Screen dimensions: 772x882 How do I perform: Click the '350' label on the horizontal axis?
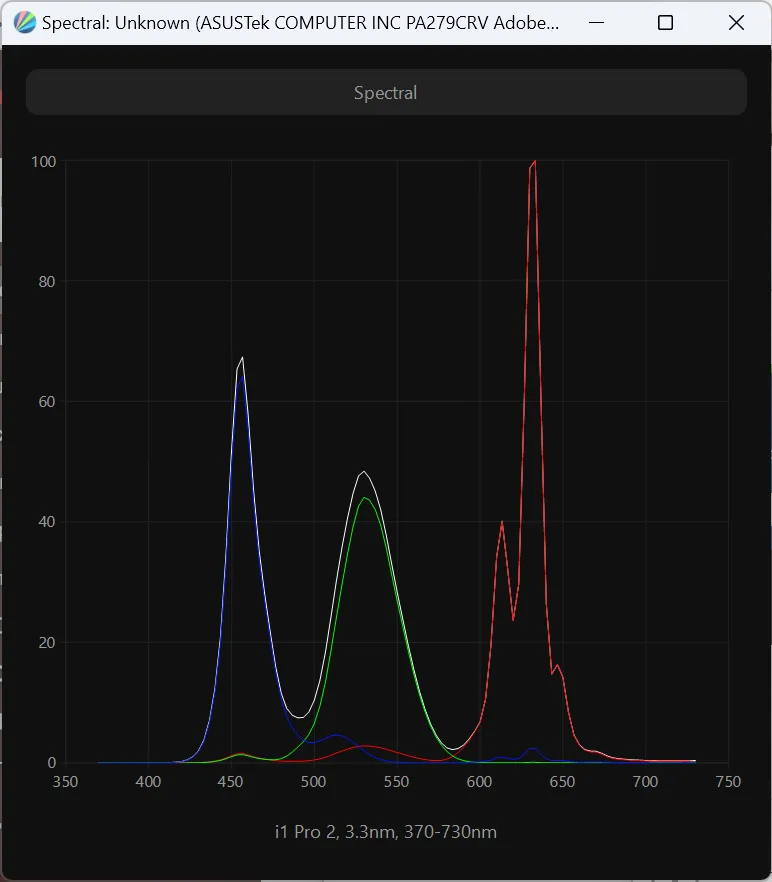pyautogui.click(x=66, y=782)
